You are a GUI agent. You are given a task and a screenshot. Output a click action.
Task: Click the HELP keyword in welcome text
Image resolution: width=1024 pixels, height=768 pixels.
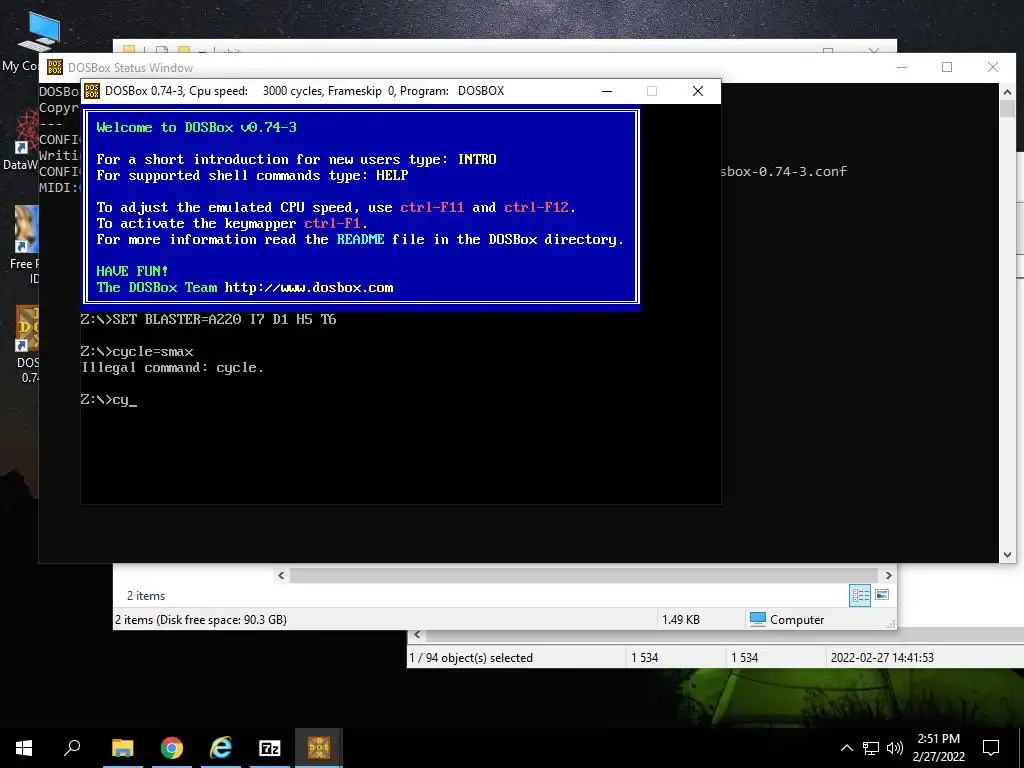392,175
